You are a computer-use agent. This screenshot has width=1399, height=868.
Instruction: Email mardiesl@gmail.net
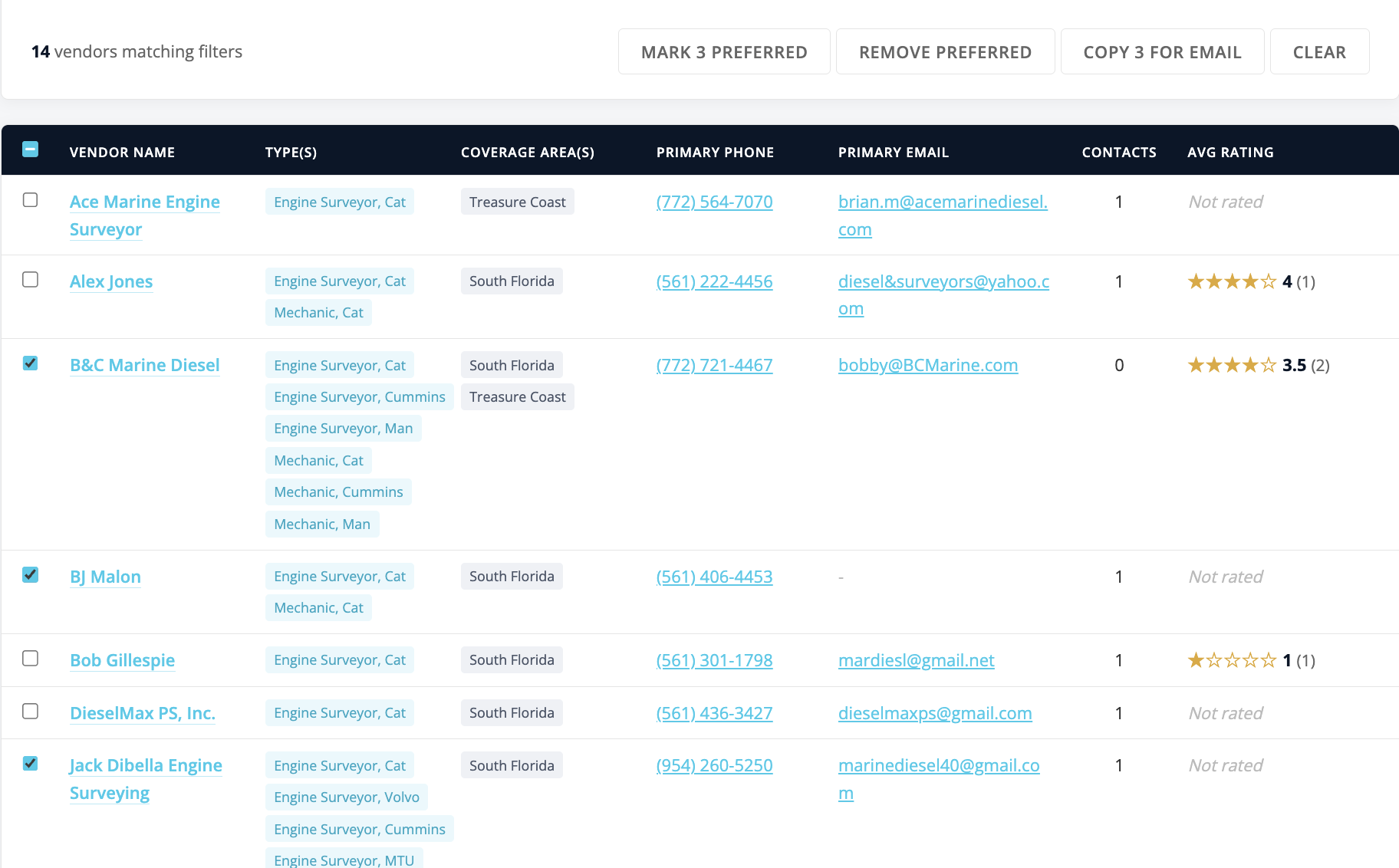917,660
